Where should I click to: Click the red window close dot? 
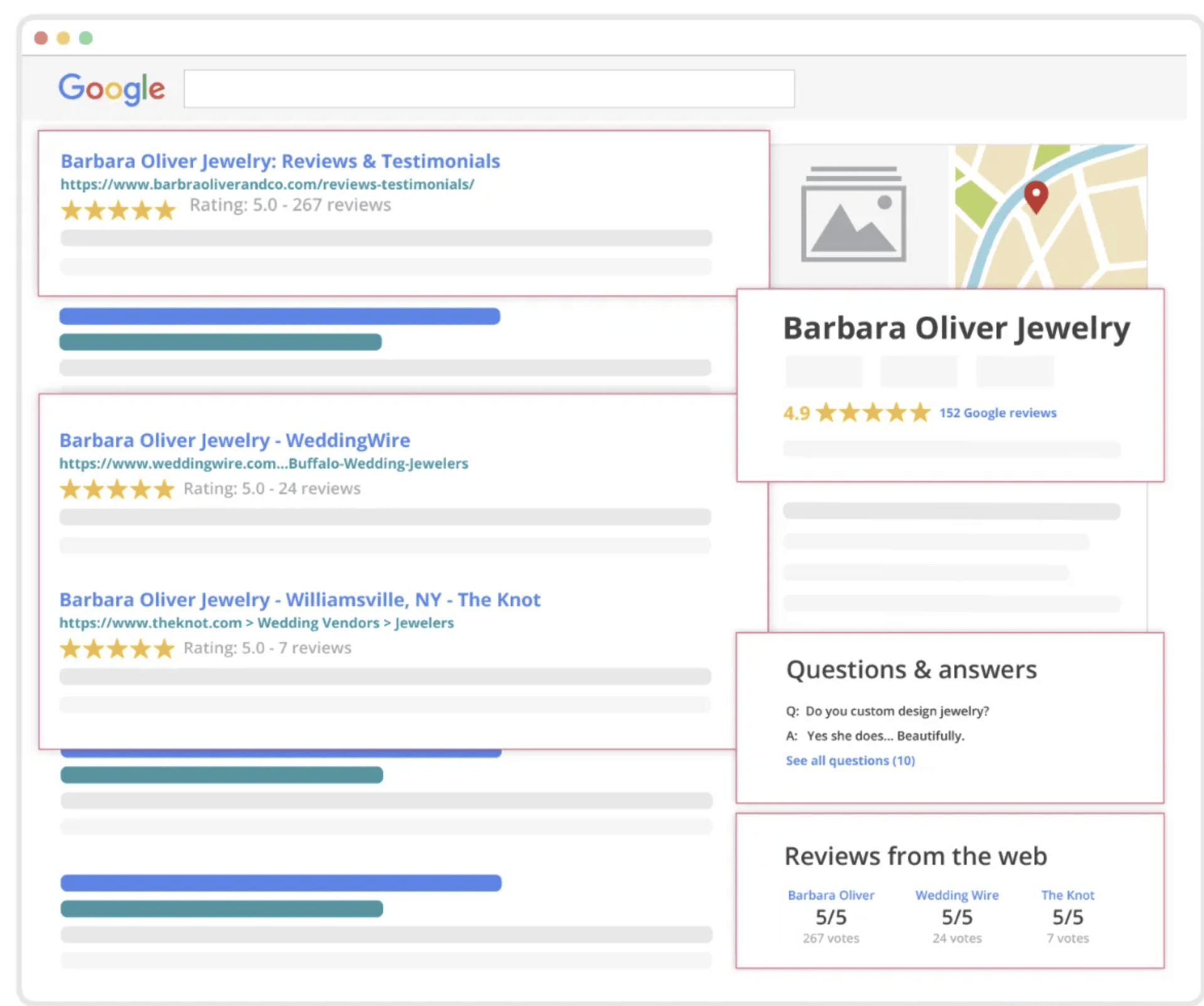pos(41,38)
